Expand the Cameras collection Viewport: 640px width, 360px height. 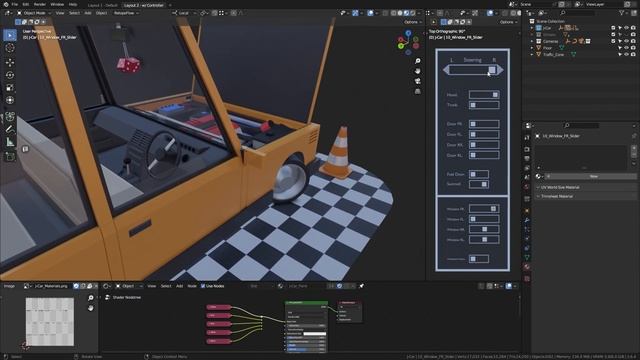tap(532, 41)
